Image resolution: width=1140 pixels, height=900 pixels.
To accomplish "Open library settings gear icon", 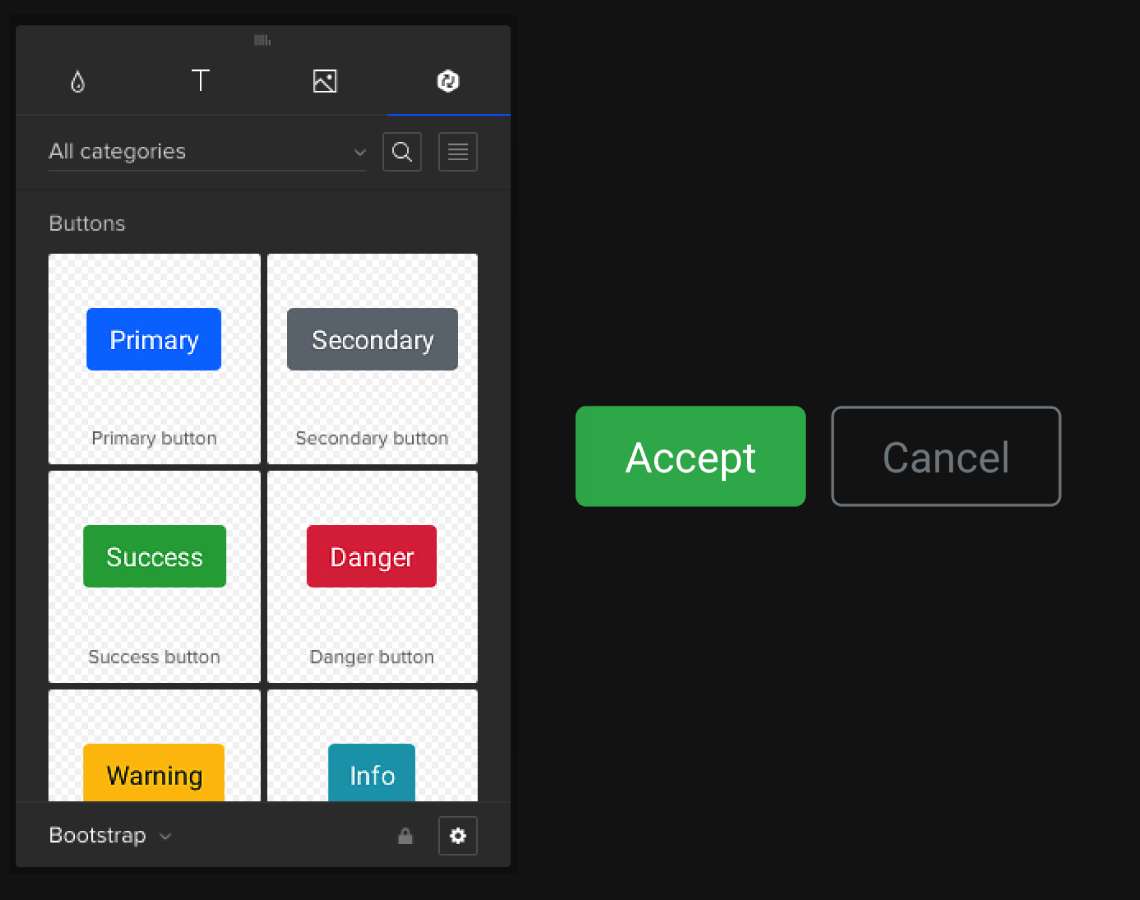I will click(x=458, y=836).
